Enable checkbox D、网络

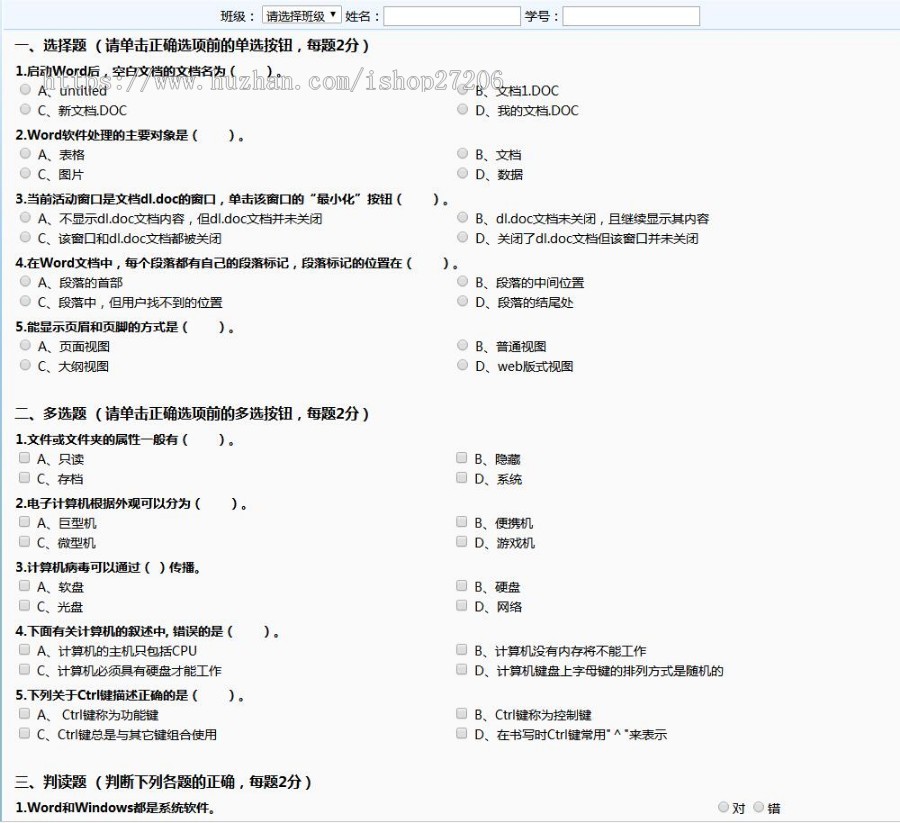461,605
